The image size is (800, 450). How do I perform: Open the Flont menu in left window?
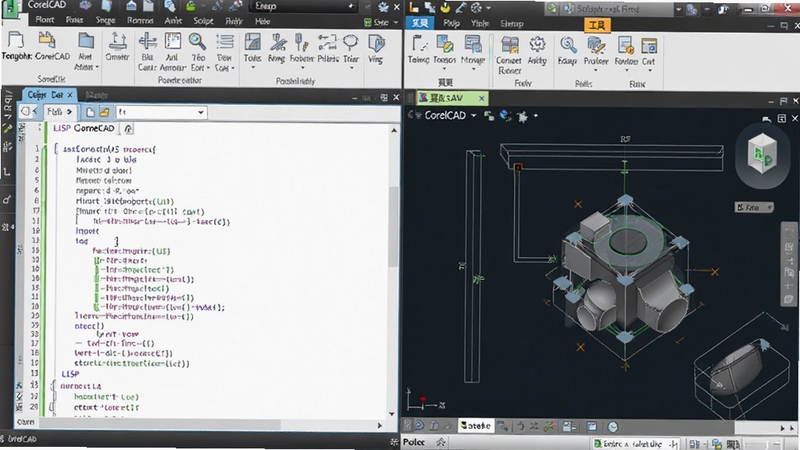click(45, 20)
